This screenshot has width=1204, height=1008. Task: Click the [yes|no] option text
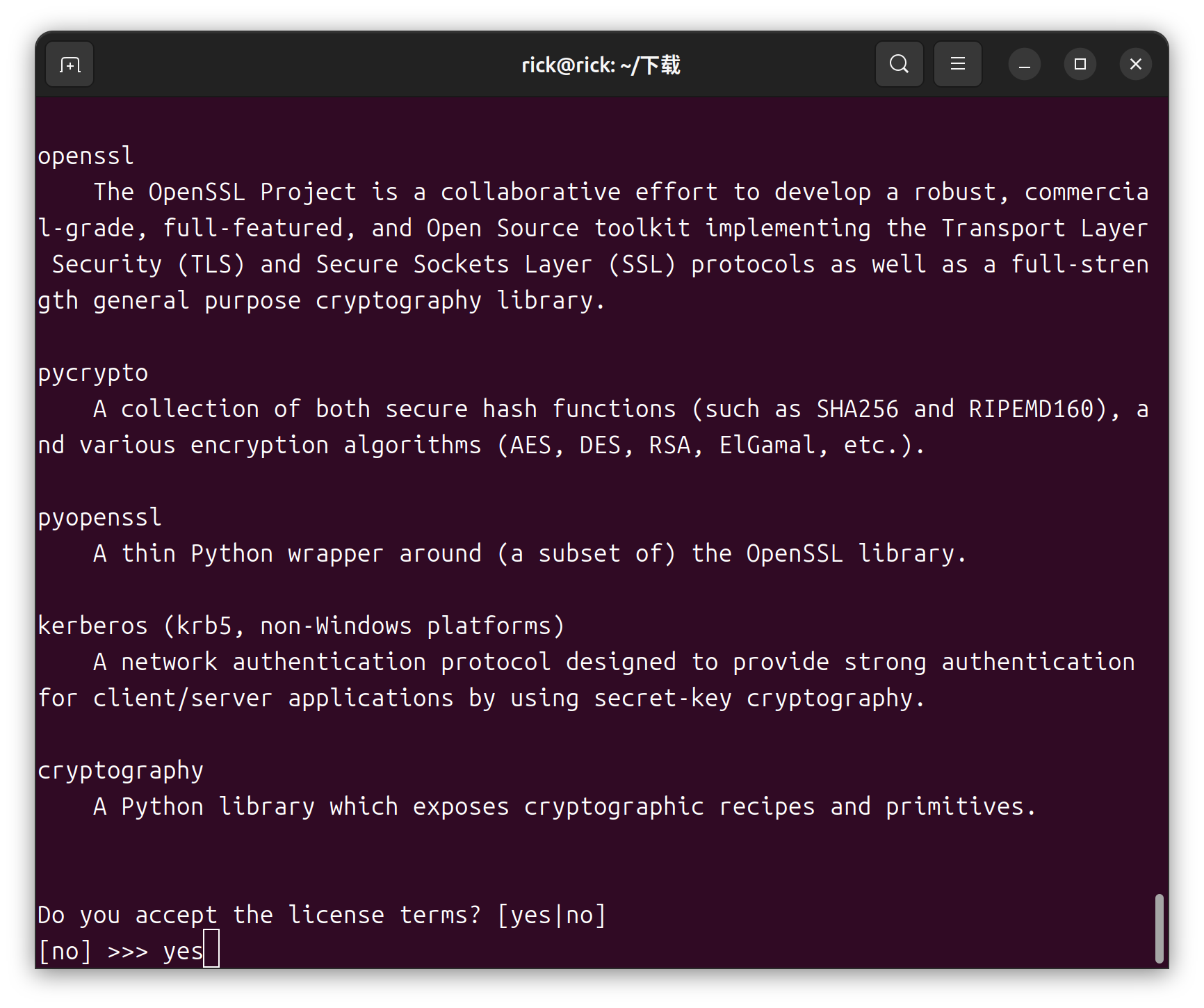[552, 915]
